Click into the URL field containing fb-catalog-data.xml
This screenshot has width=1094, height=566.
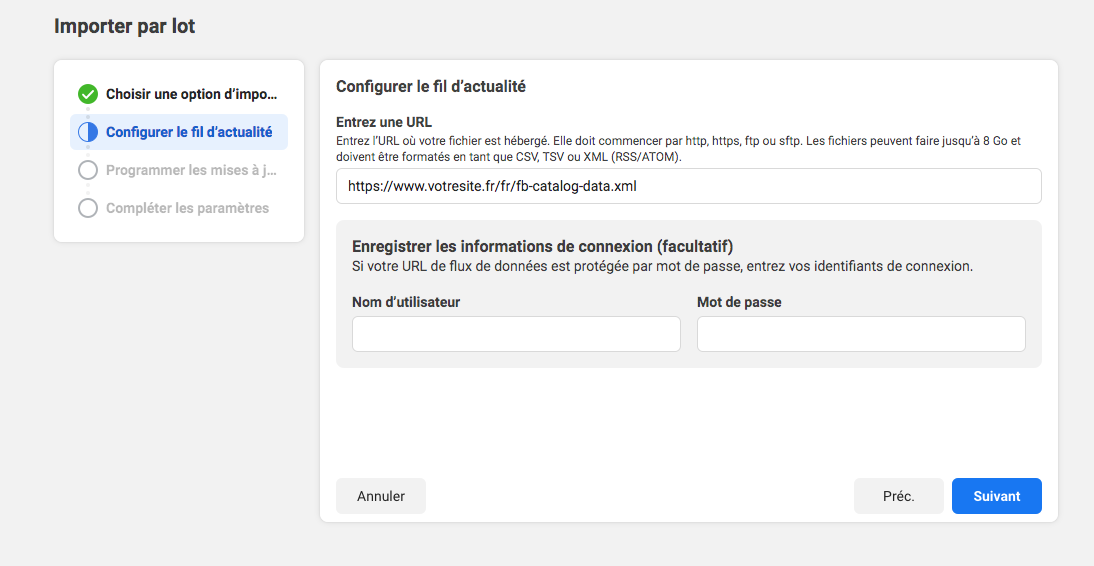pos(689,186)
